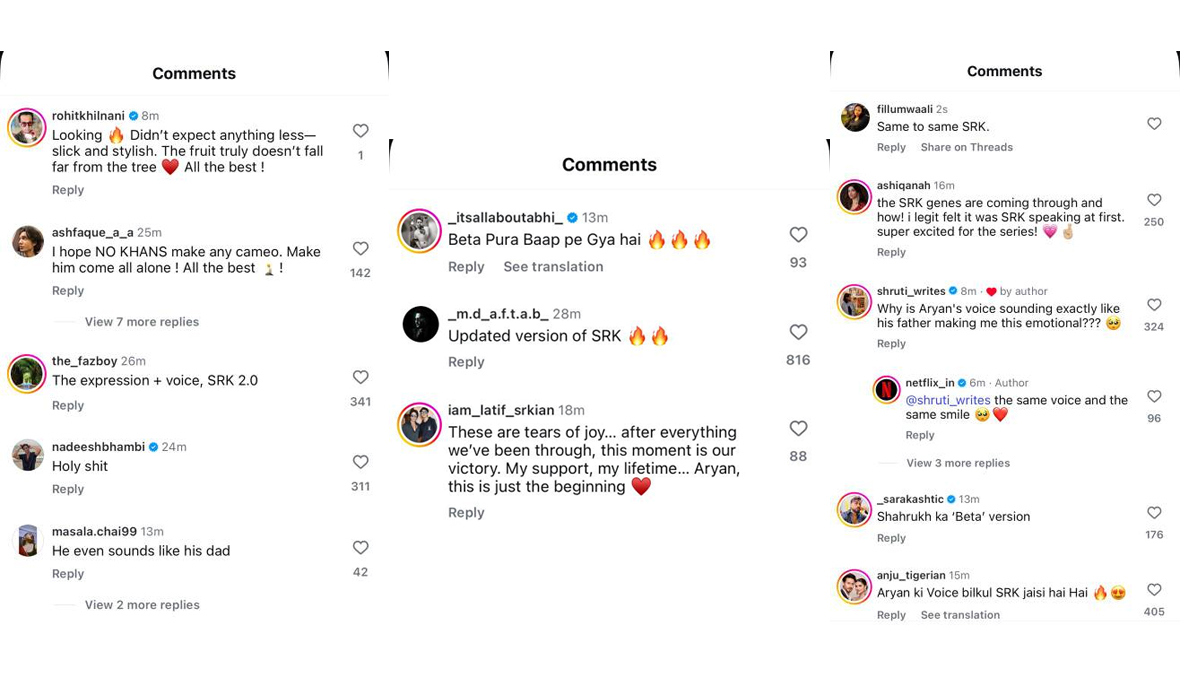Open rohitkhilnani's profile picture
Viewport: 1200px width, 675px height.
[x=27, y=127]
